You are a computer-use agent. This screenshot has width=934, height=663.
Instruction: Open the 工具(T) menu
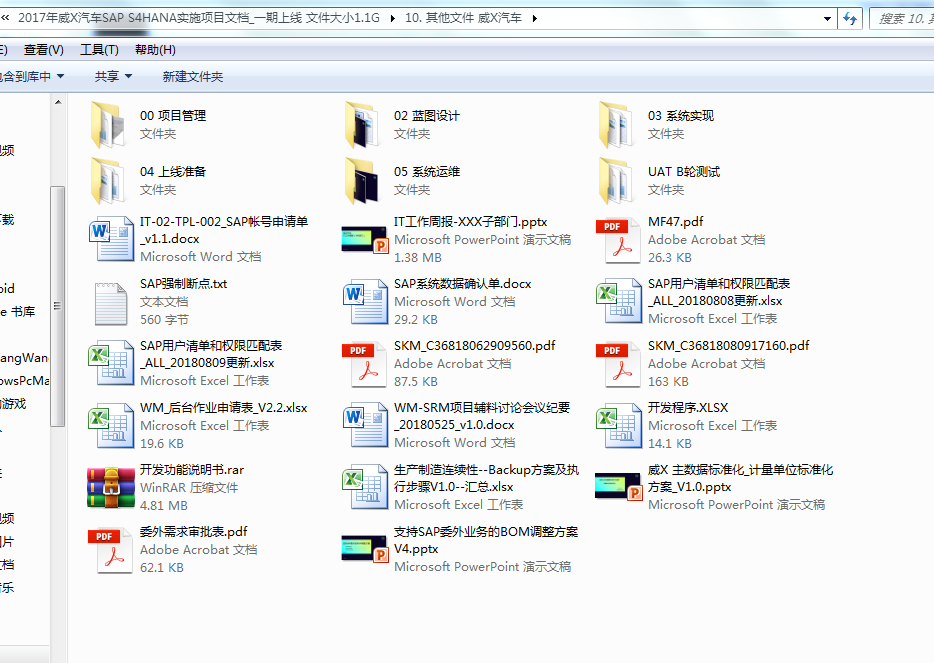point(99,50)
